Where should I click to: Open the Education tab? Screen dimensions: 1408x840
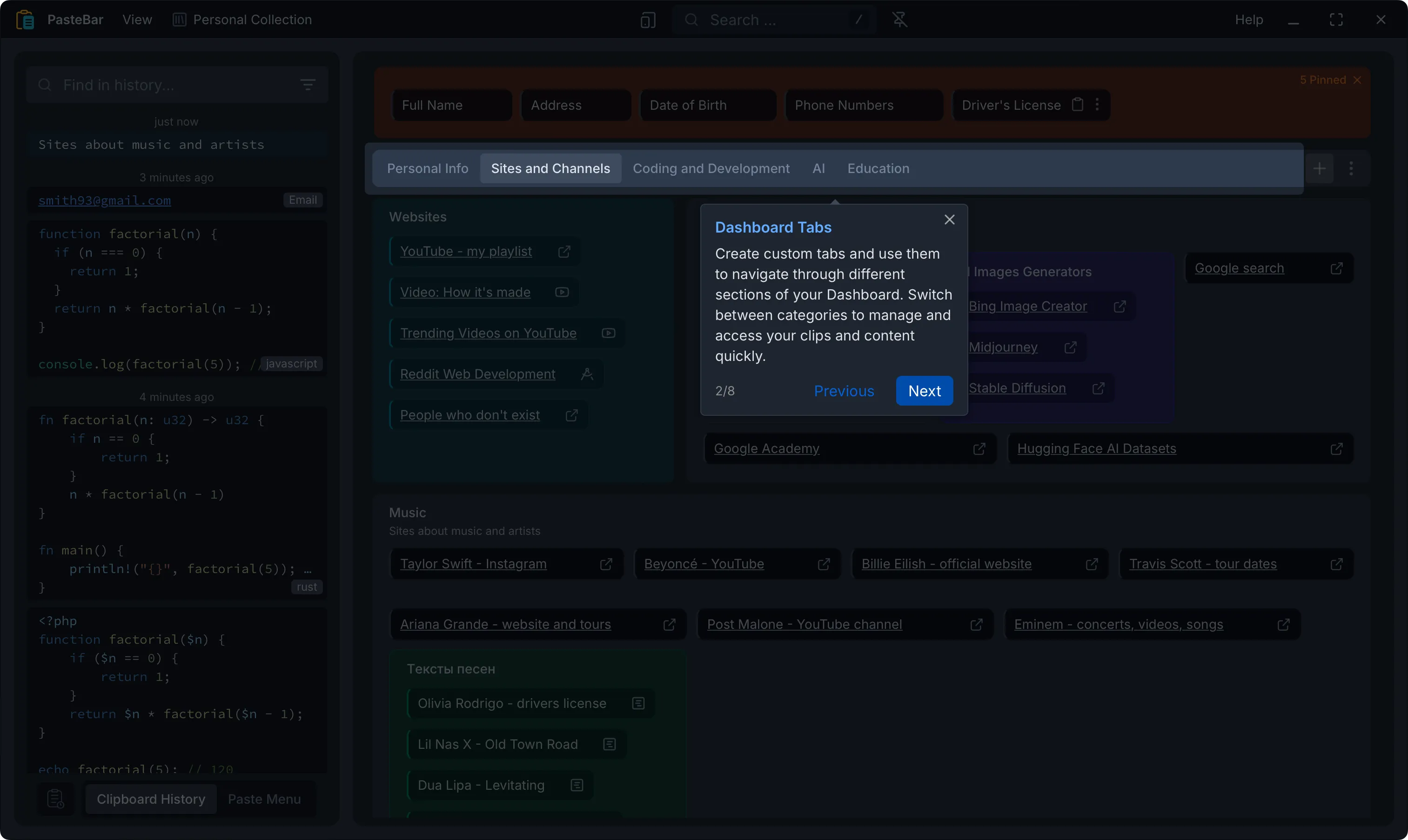pos(878,169)
